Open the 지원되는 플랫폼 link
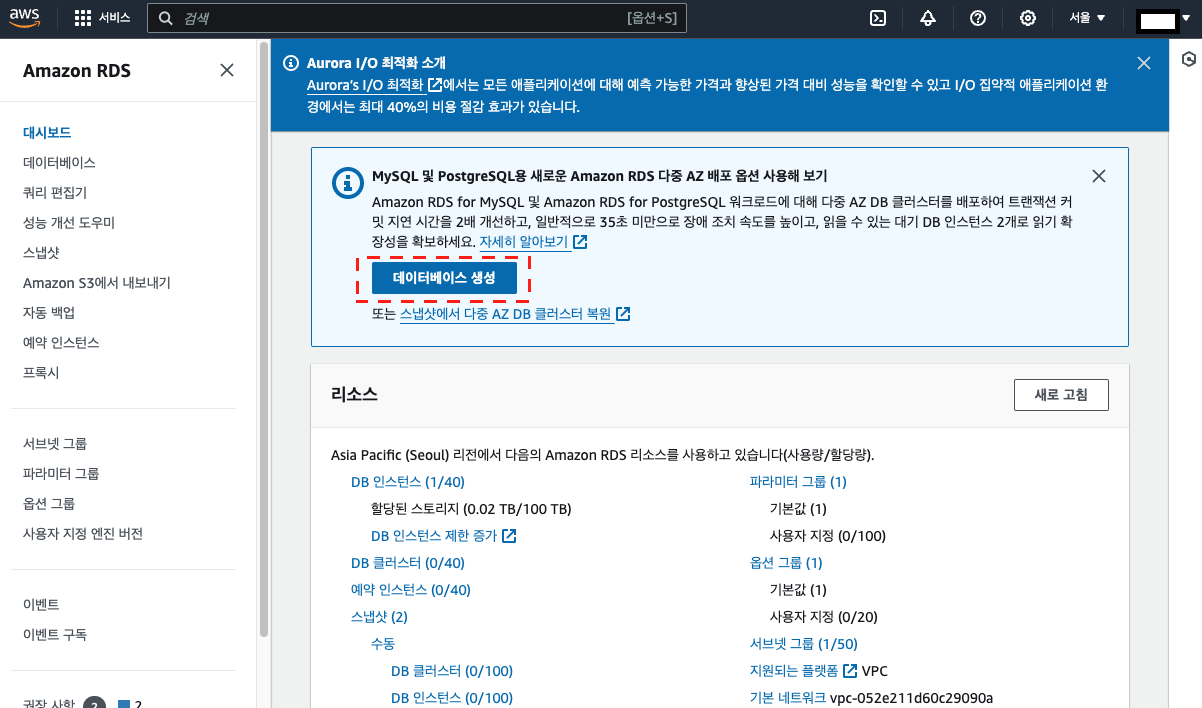This screenshot has height=708, width=1202. (x=804, y=671)
